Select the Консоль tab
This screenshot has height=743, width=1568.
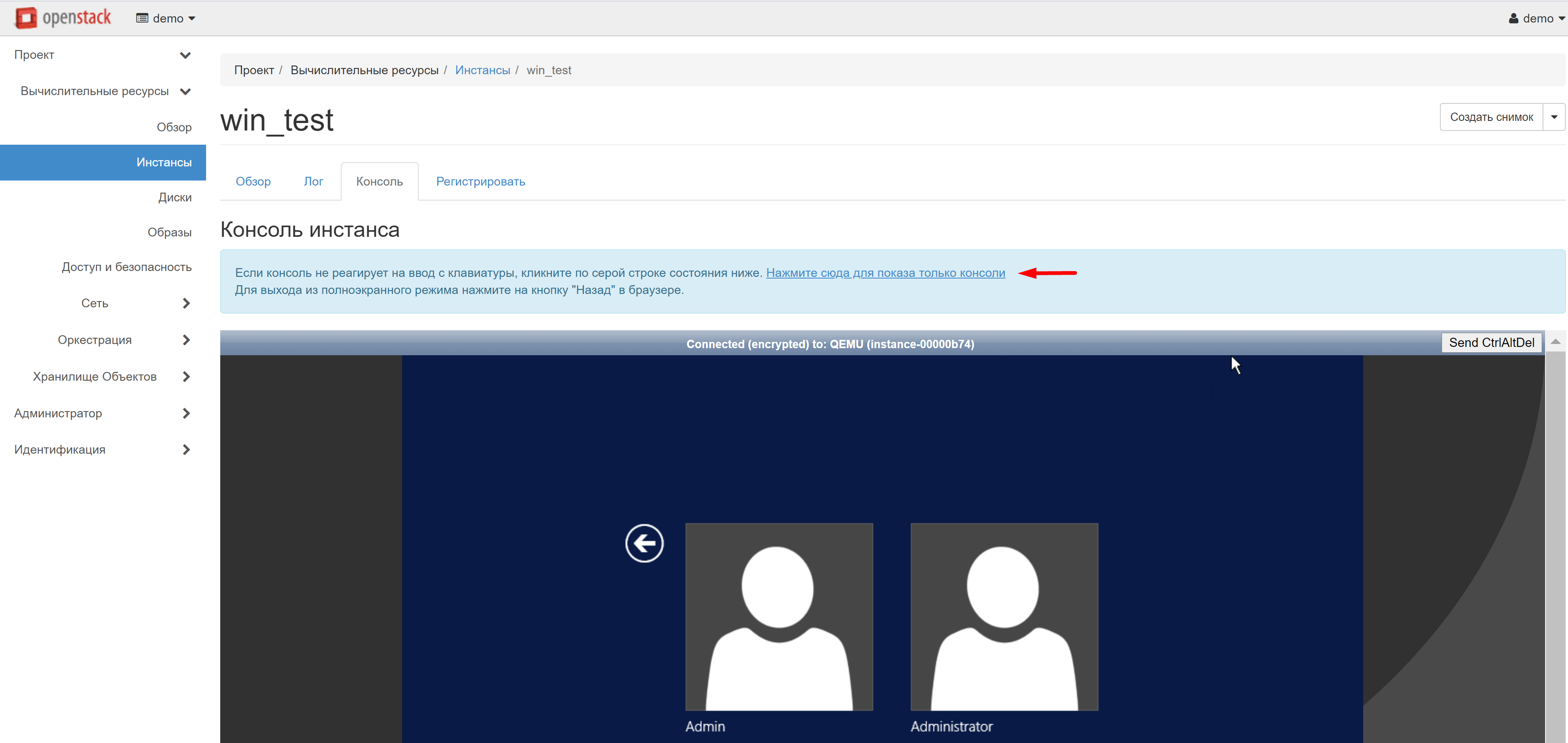[379, 181]
